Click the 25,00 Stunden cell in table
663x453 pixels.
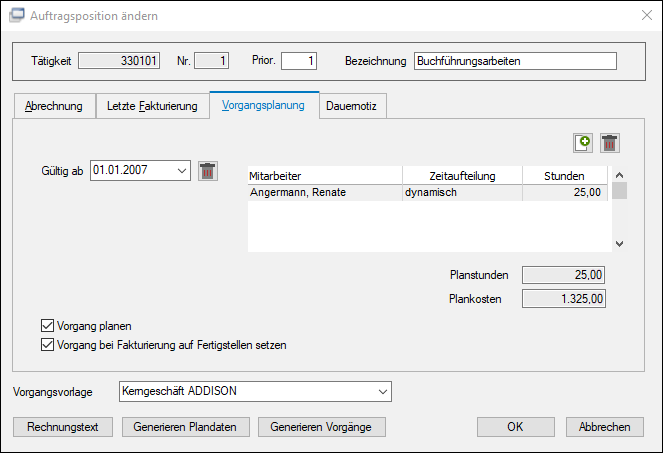coord(565,192)
